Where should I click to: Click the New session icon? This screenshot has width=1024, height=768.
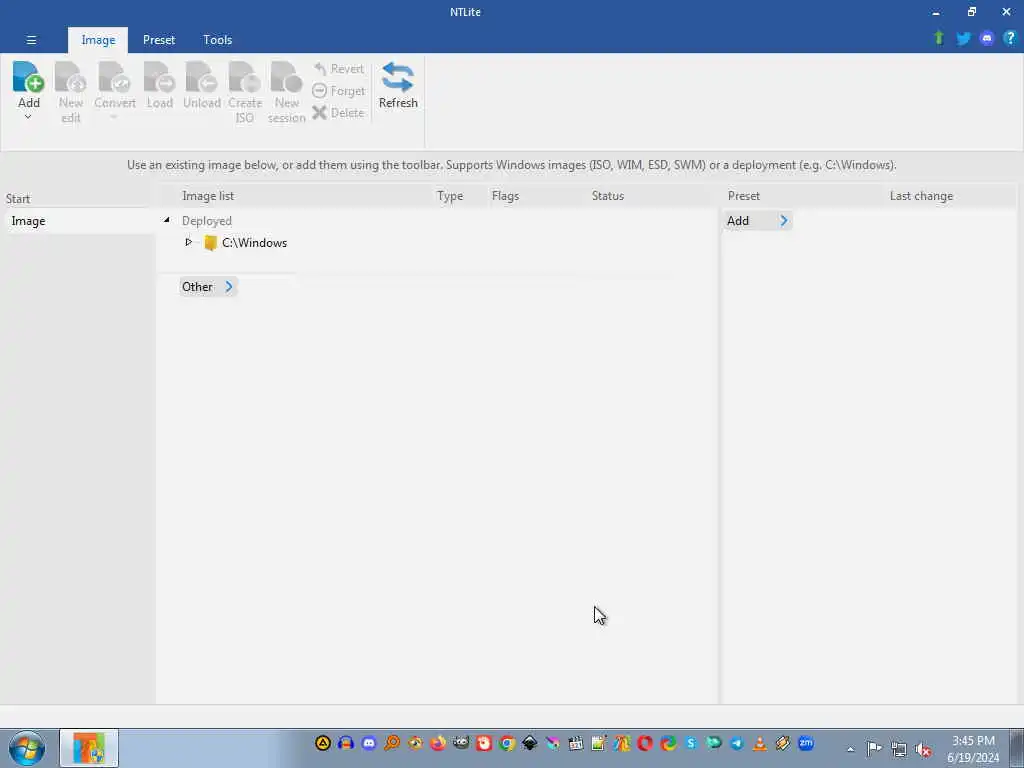[286, 78]
